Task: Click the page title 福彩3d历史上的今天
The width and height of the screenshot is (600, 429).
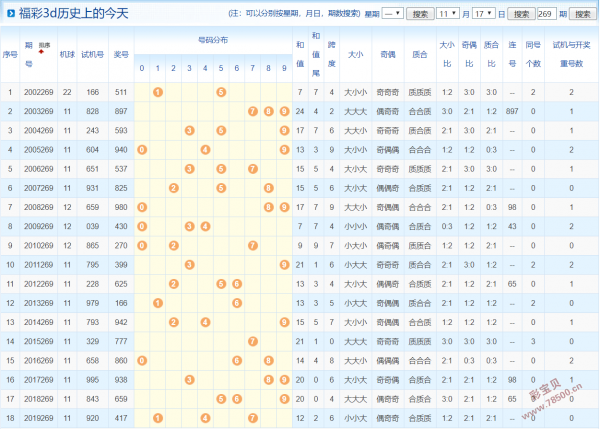Action: (73, 14)
